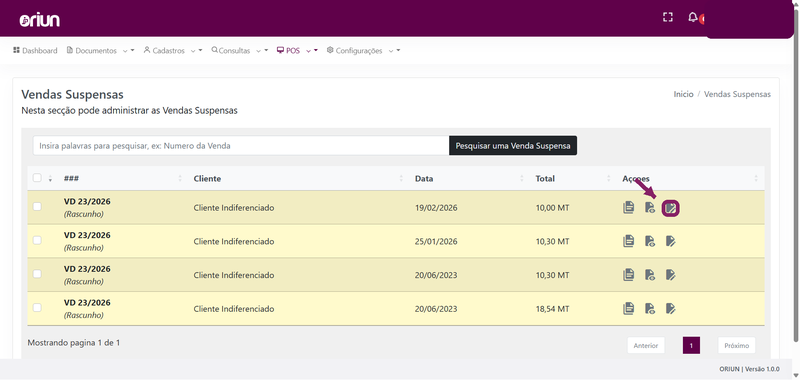Screen dimensions: 800x380
Task: Open the Cadastros dropdown
Action: (x=173, y=50)
